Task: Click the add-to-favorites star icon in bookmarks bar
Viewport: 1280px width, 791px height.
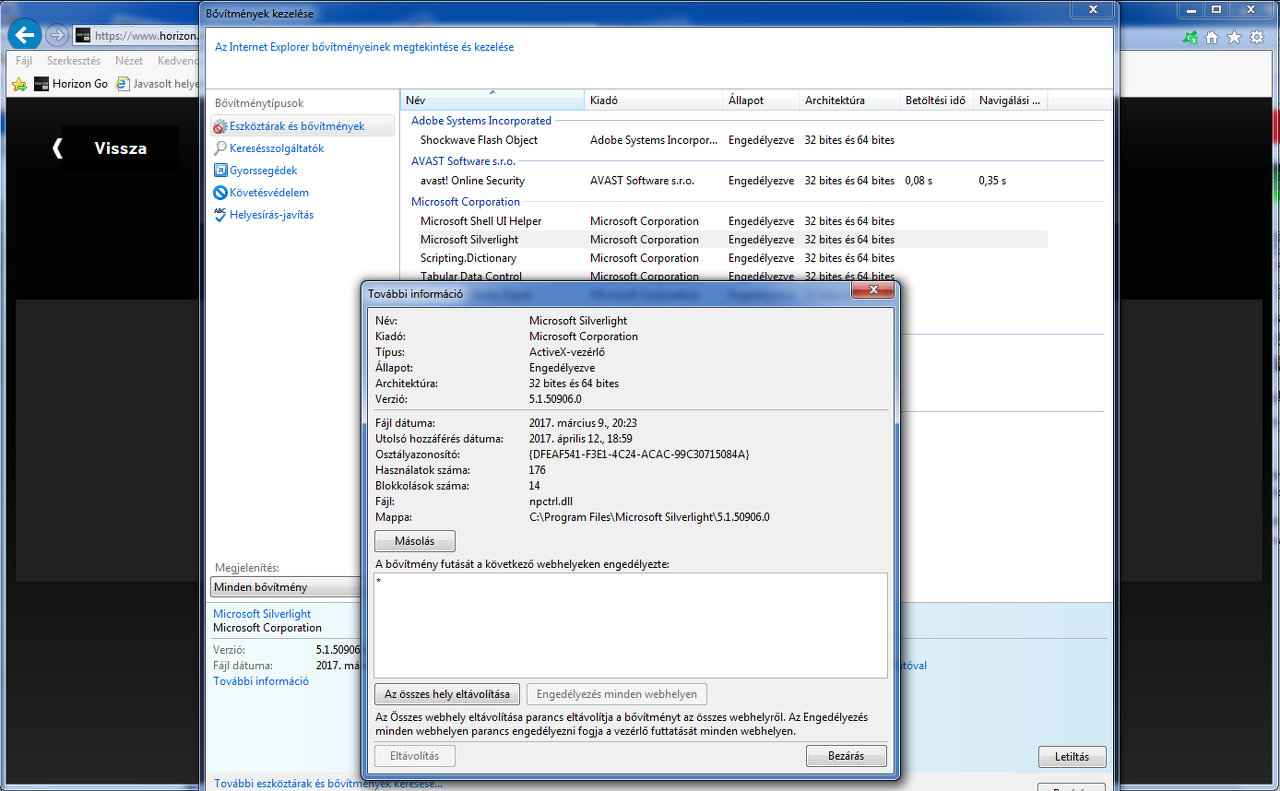Action: [x=19, y=84]
